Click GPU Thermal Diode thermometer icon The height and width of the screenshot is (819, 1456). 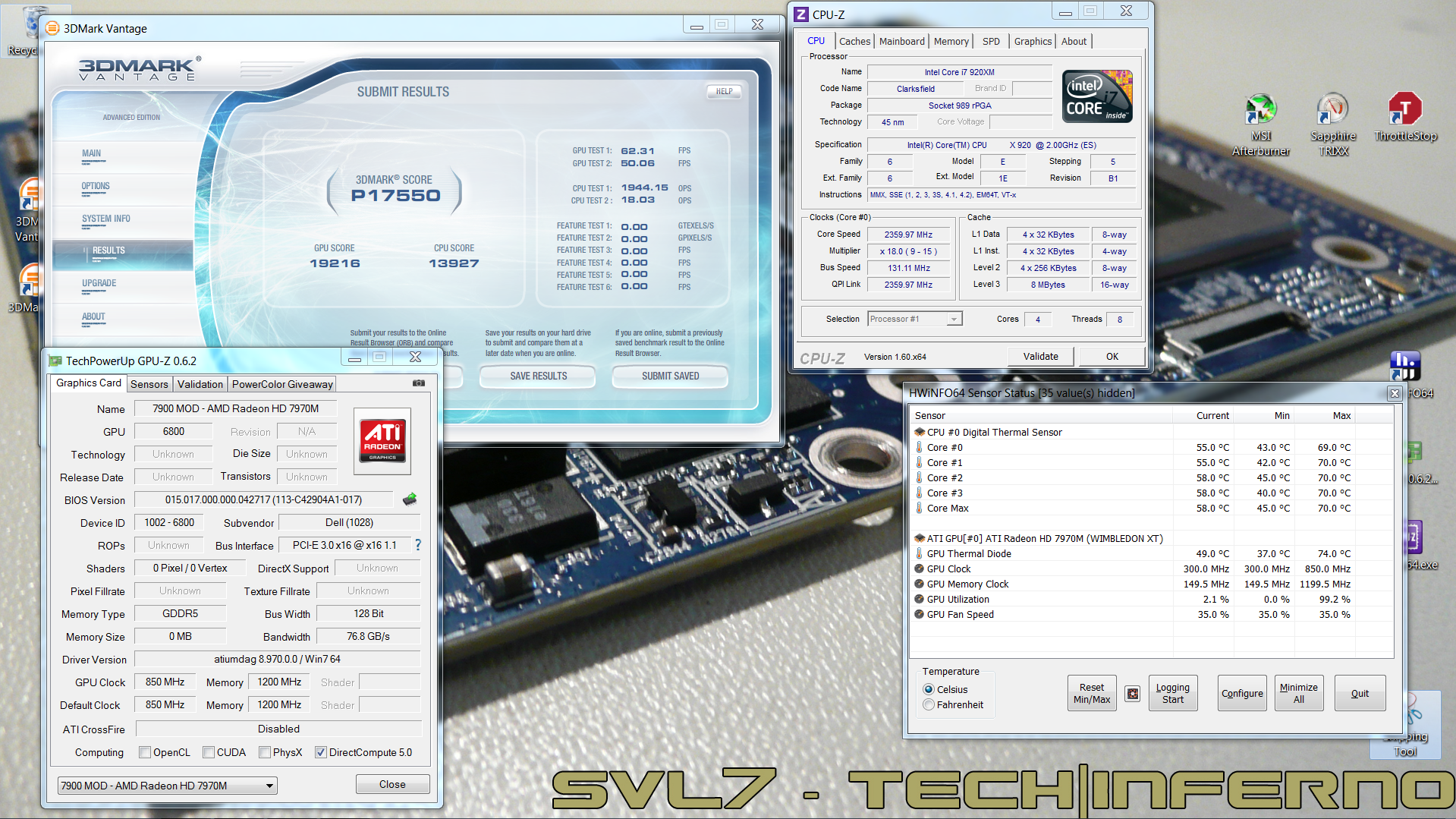[920, 554]
